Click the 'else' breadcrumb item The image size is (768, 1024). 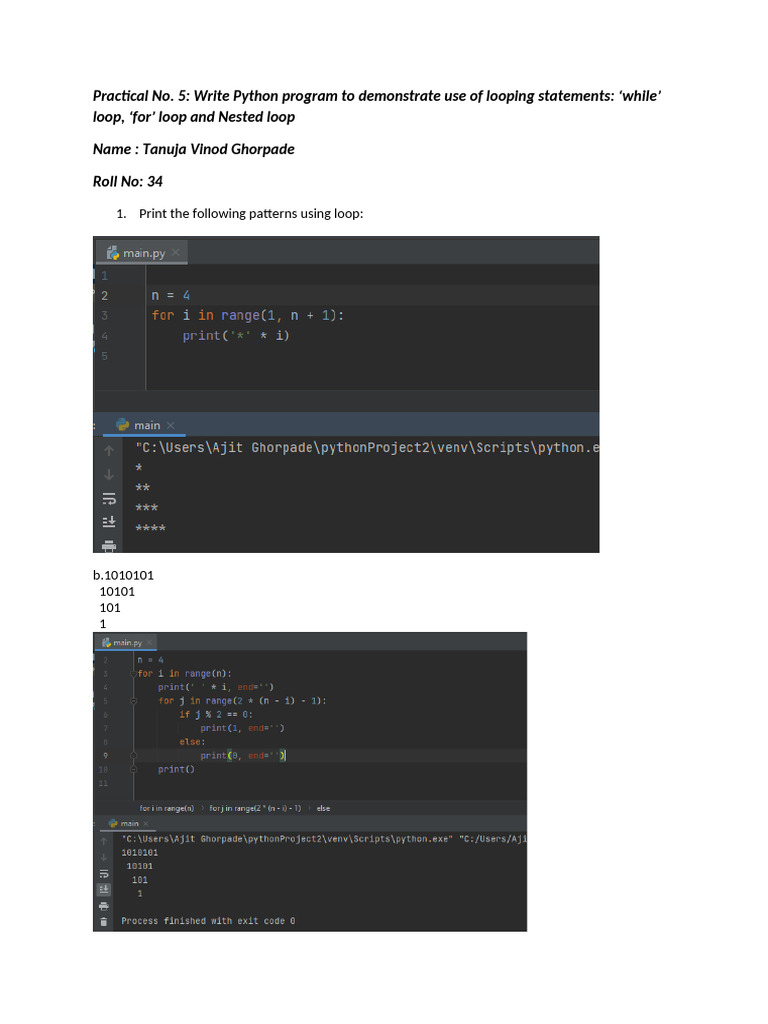coord(323,808)
